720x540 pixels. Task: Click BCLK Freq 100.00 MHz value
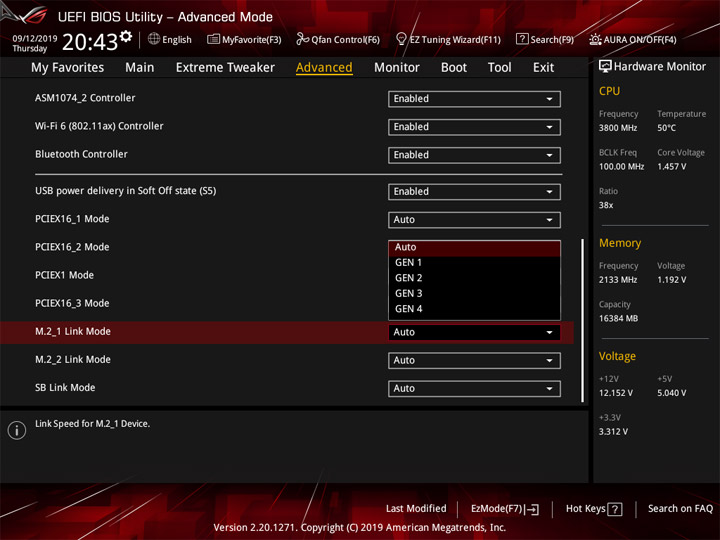[621, 167]
